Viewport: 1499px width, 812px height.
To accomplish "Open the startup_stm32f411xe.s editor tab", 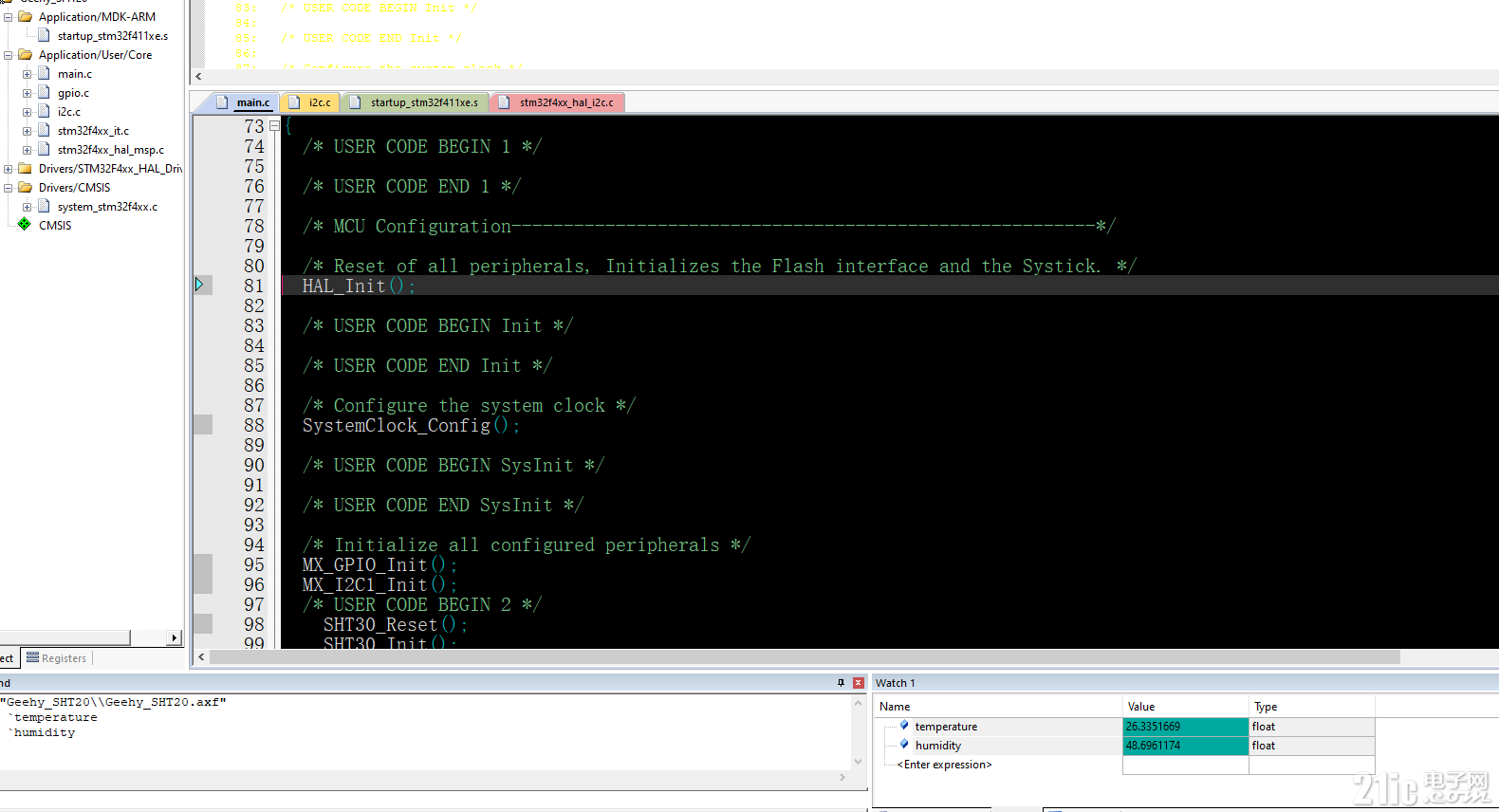I will (416, 102).
